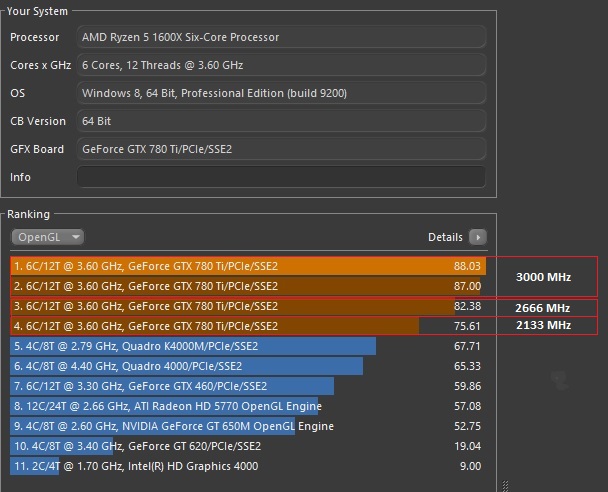608x492 pixels.
Task: Click the CB Version 64 Bit field
Action: (x=282, y=121)
